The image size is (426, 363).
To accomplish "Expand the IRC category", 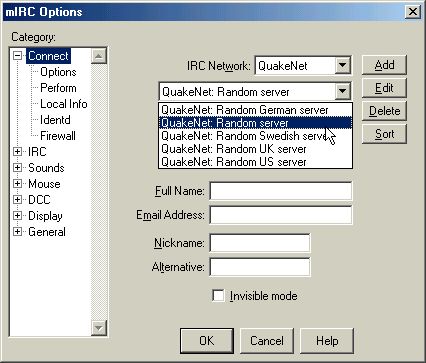I will (17, 152).
